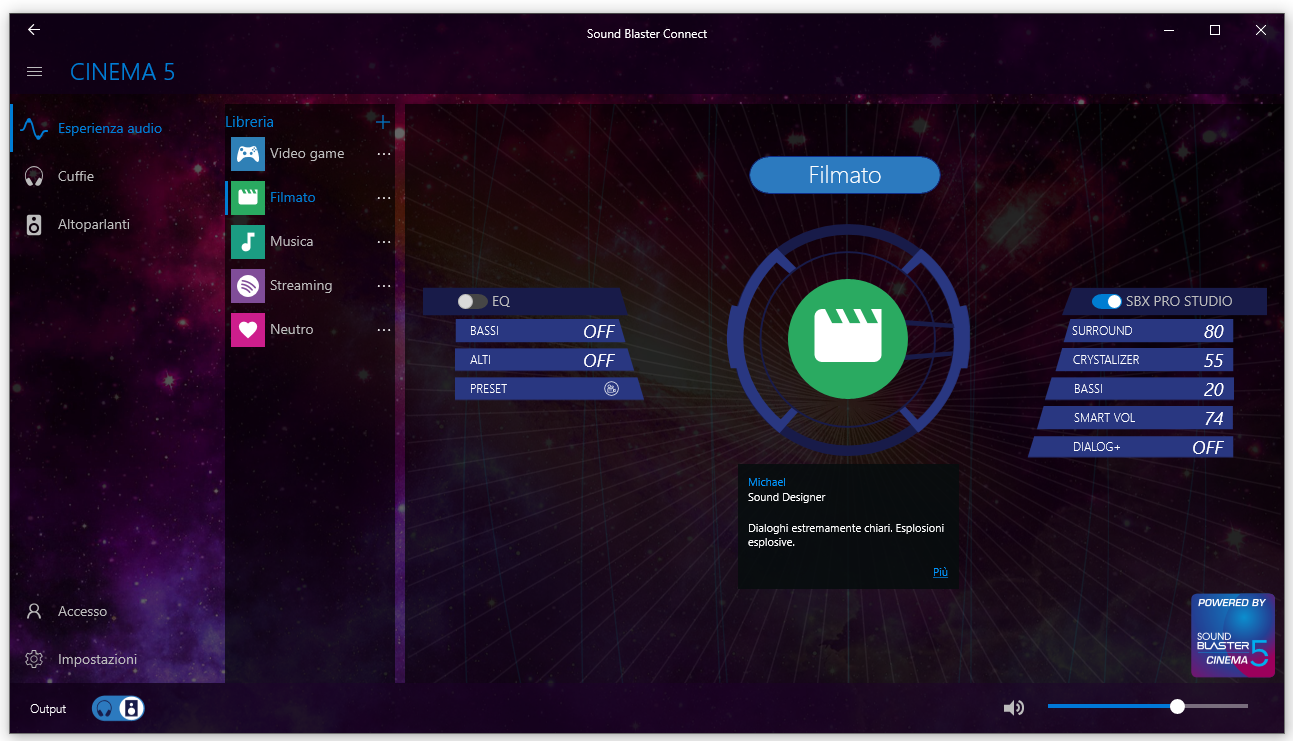Click the Video game controller icon
The height and width of the screenshot is (741, 1293).
[x=248, y=154]
